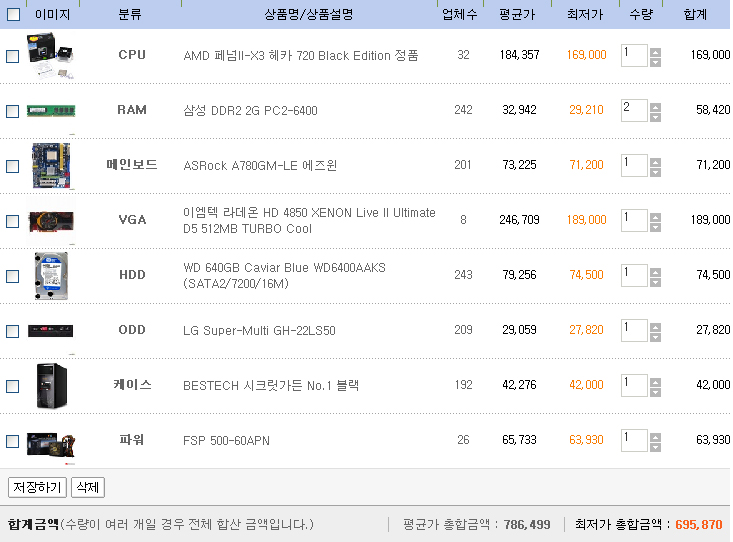Decrease 파워 quantity with down arrow
Screen dimensions: 733x542
[x=655, y=447]
